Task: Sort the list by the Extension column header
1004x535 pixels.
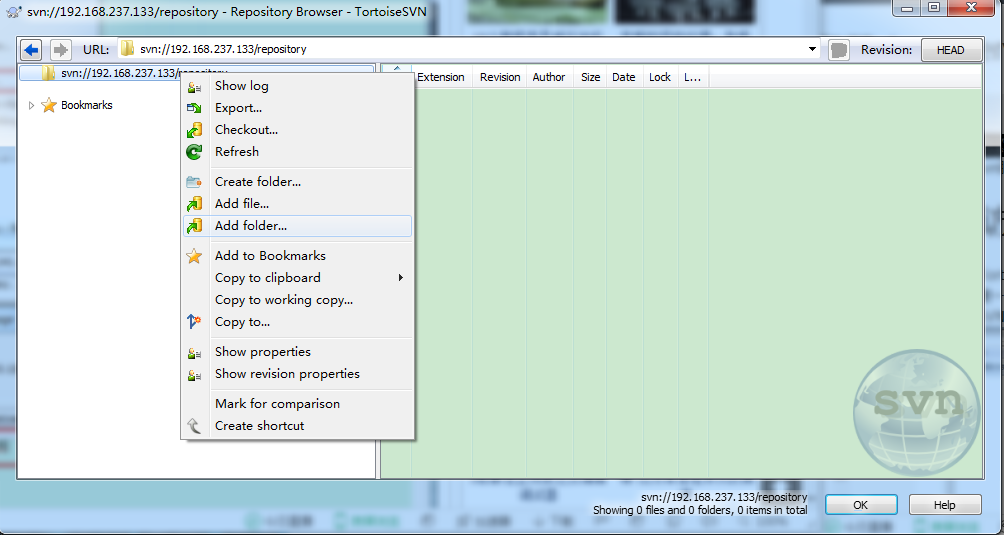Action: point(441,77)
